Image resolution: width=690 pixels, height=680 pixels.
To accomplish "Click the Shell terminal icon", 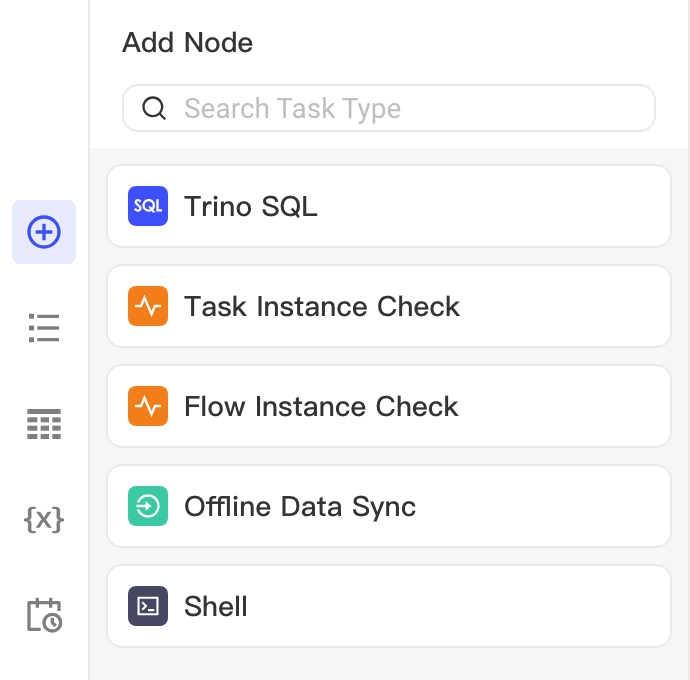I will point(148,606).
